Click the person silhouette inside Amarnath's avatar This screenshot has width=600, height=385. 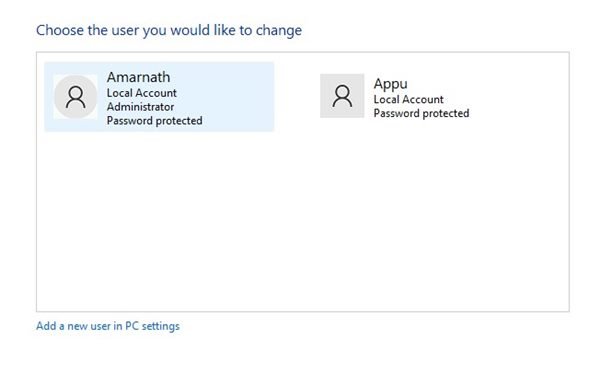(x=75, y=97)
